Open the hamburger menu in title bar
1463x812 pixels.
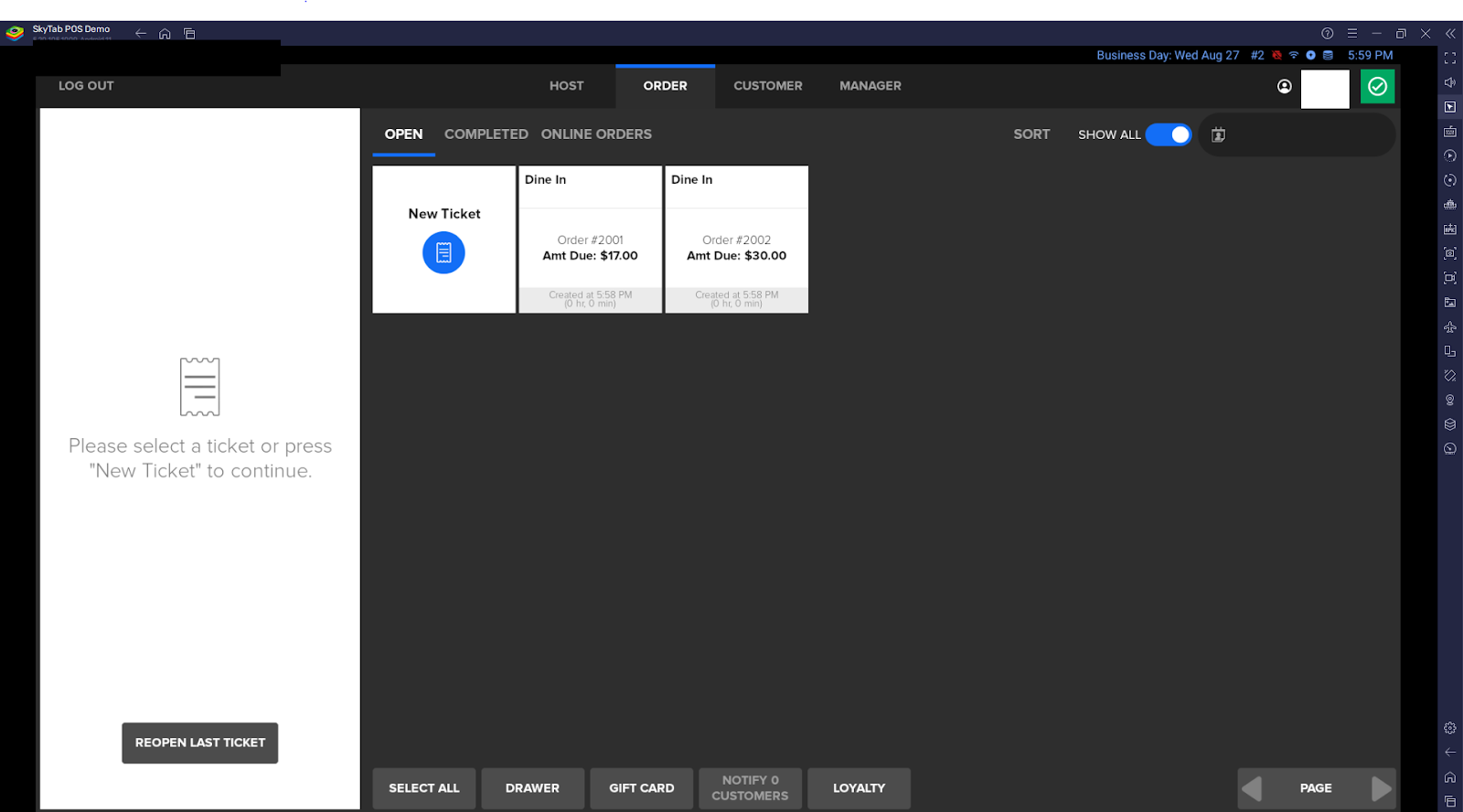(1351, 34)
